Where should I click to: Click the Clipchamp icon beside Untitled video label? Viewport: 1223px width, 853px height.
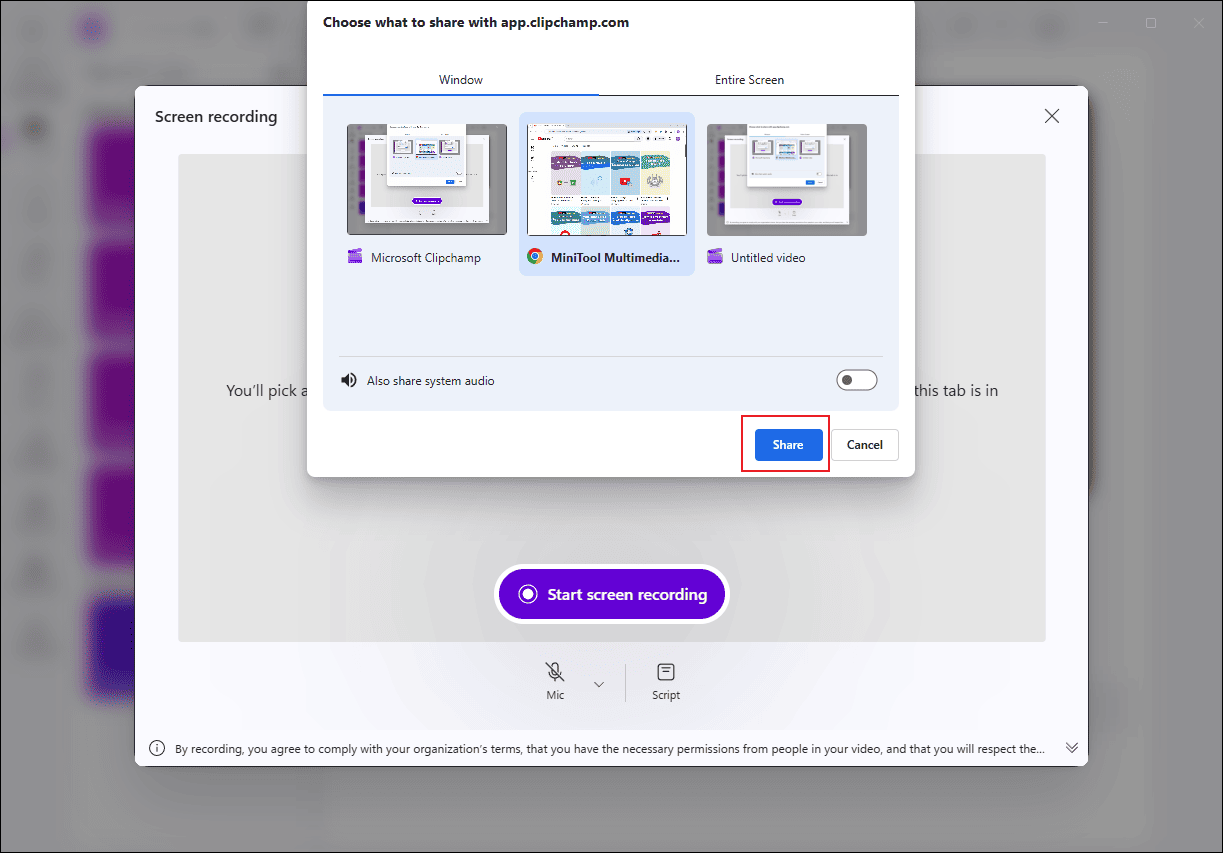click(x=715, y=257)
